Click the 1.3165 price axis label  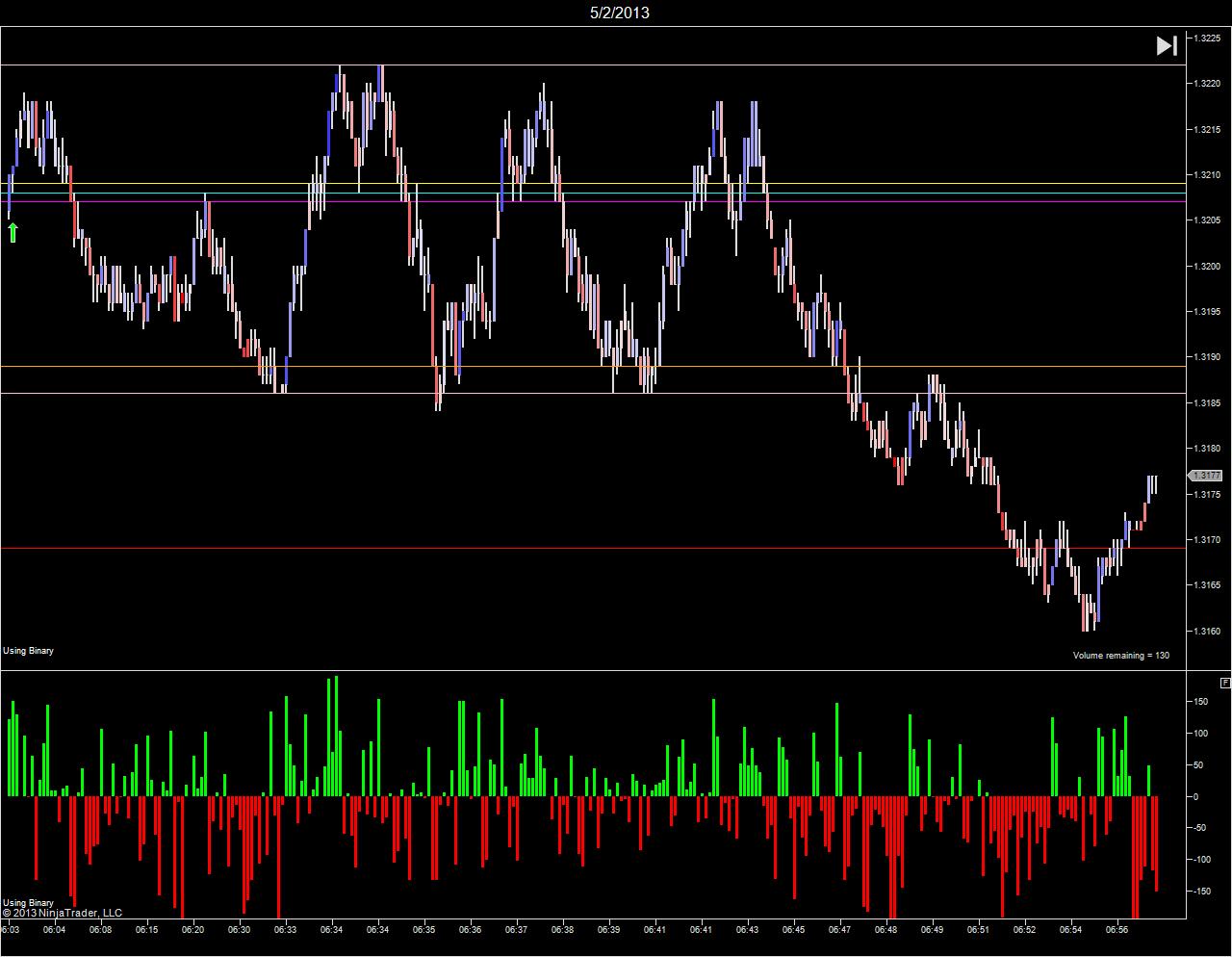point(1207,584)
